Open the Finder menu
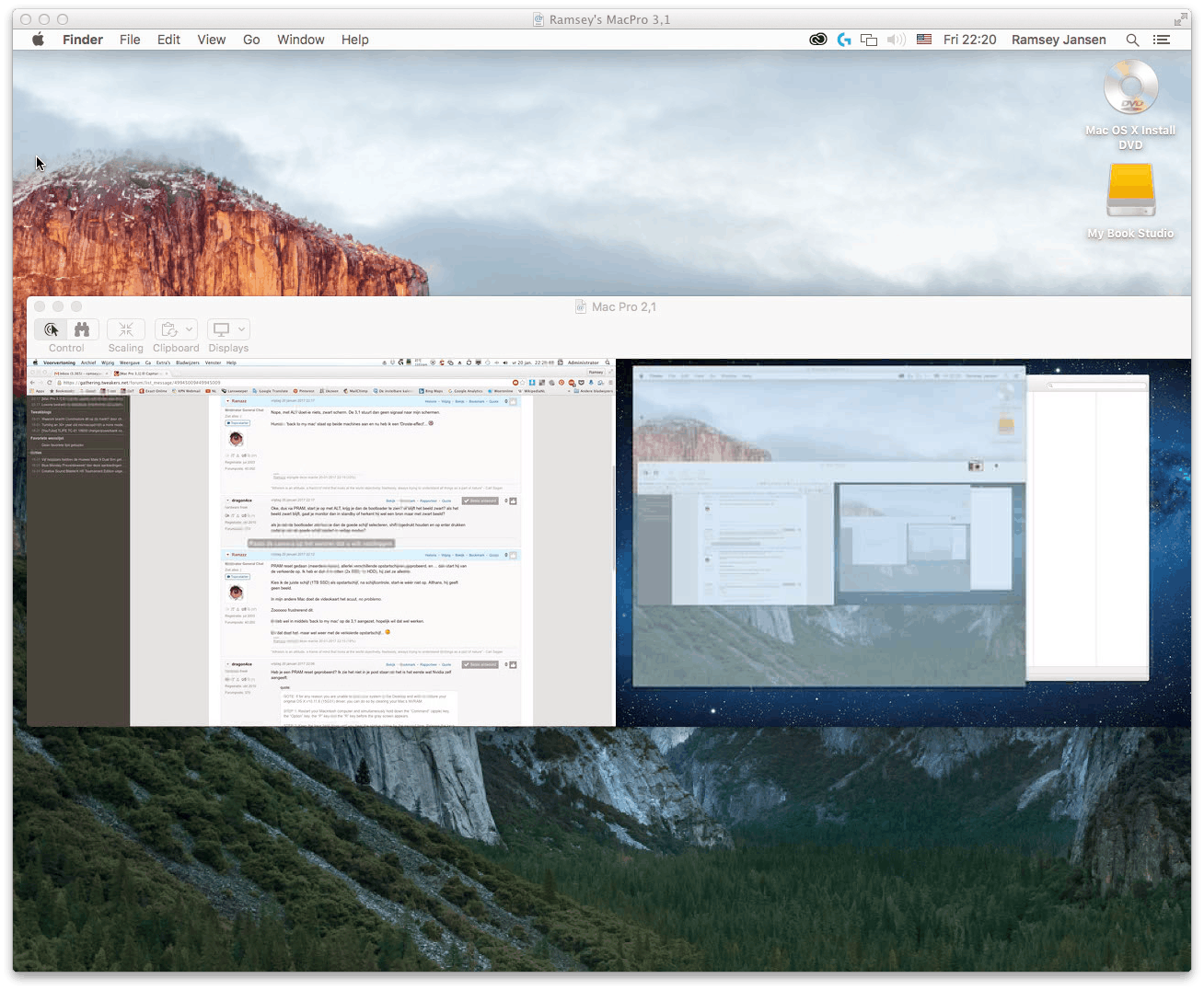Viewport: 1204px width, 990px height. 83,40
